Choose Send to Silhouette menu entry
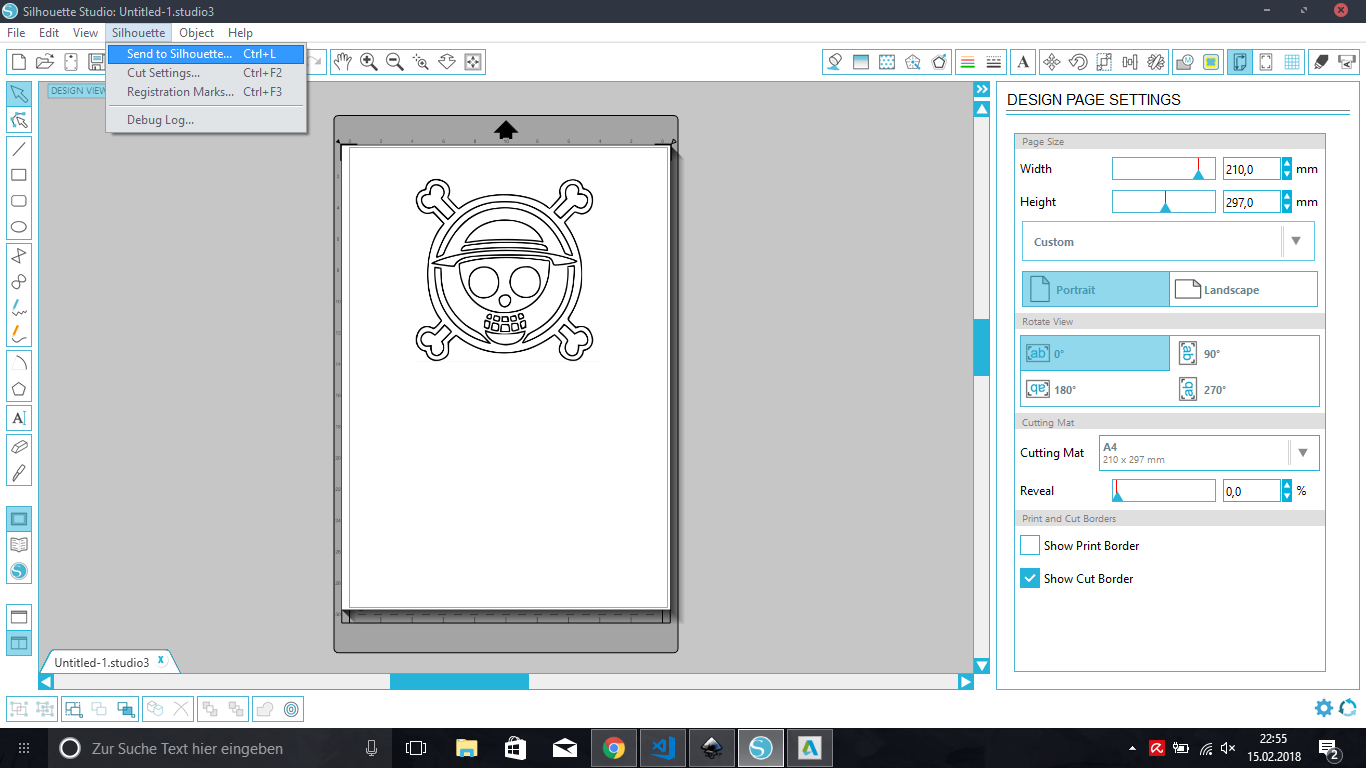Screen dimensions: 1366x768 tap(205, 54)
